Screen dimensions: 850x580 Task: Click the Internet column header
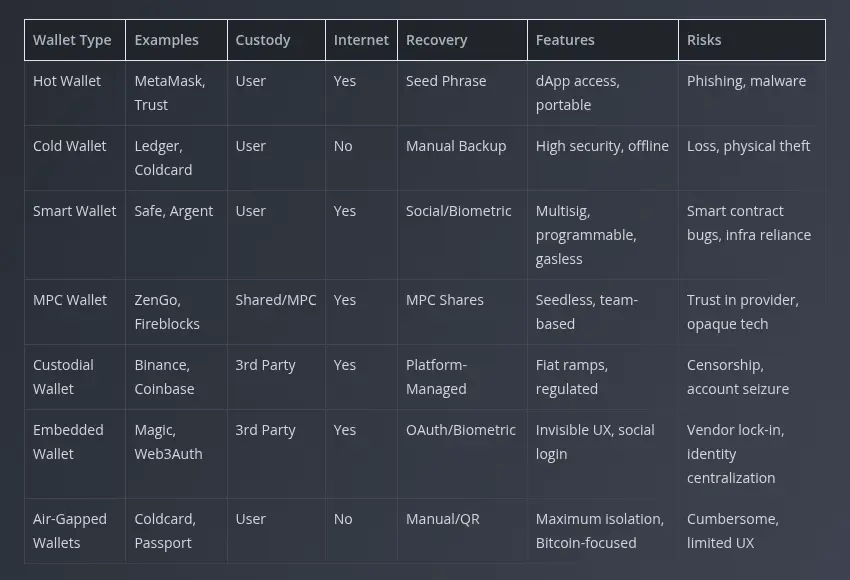point(361,40)
